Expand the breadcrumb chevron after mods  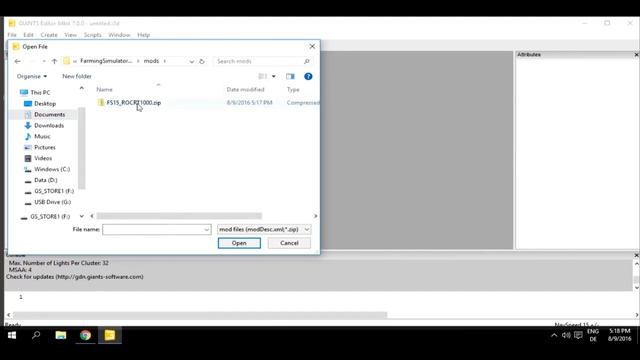click(165, 61)
